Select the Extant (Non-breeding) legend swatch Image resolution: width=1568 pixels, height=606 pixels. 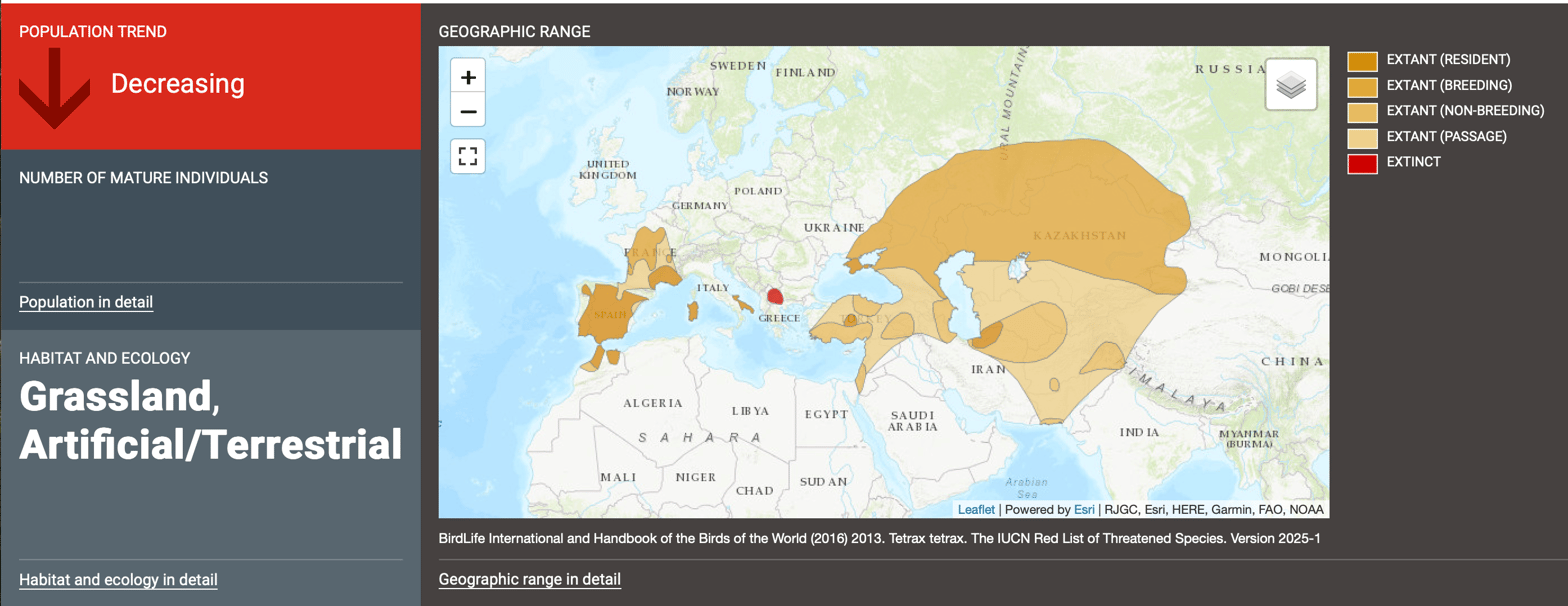(1362, 111)
